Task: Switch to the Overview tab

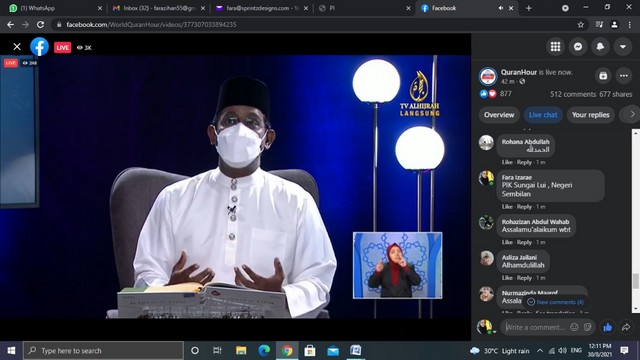Action: [x=499, y=115]
